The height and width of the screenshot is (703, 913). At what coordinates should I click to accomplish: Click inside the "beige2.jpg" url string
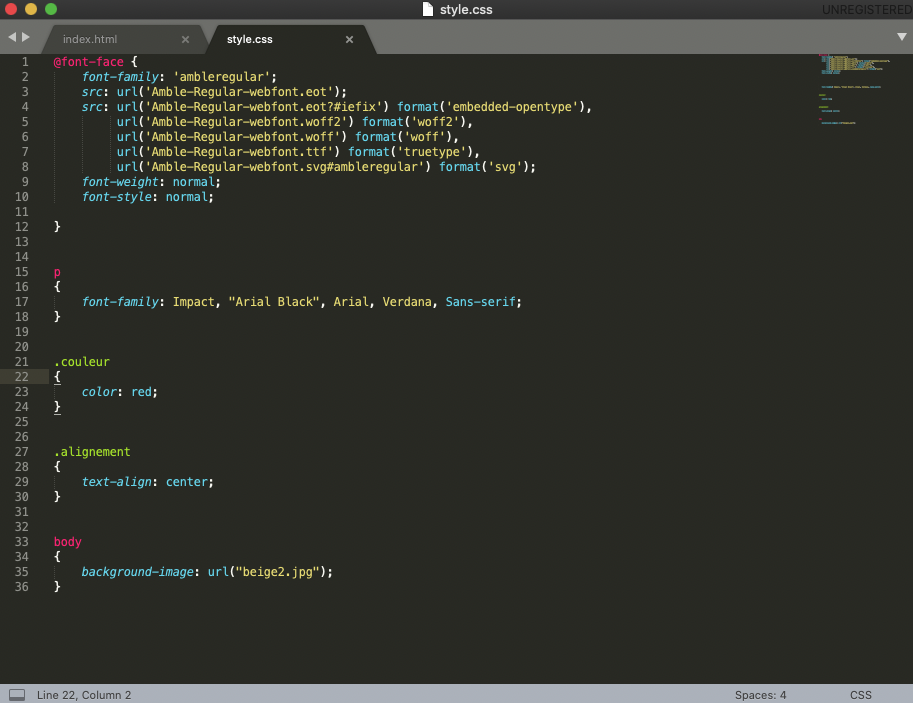click(276, 572)
